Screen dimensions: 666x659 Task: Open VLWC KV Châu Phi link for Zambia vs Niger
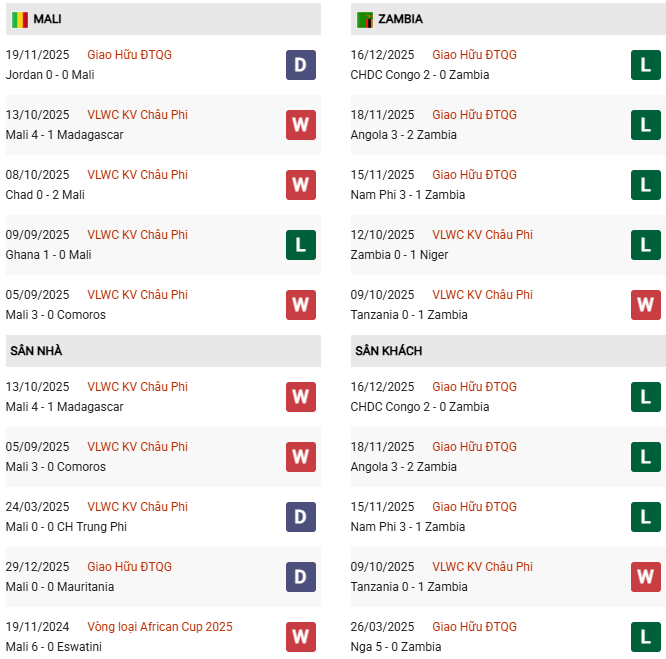[482, 235]
